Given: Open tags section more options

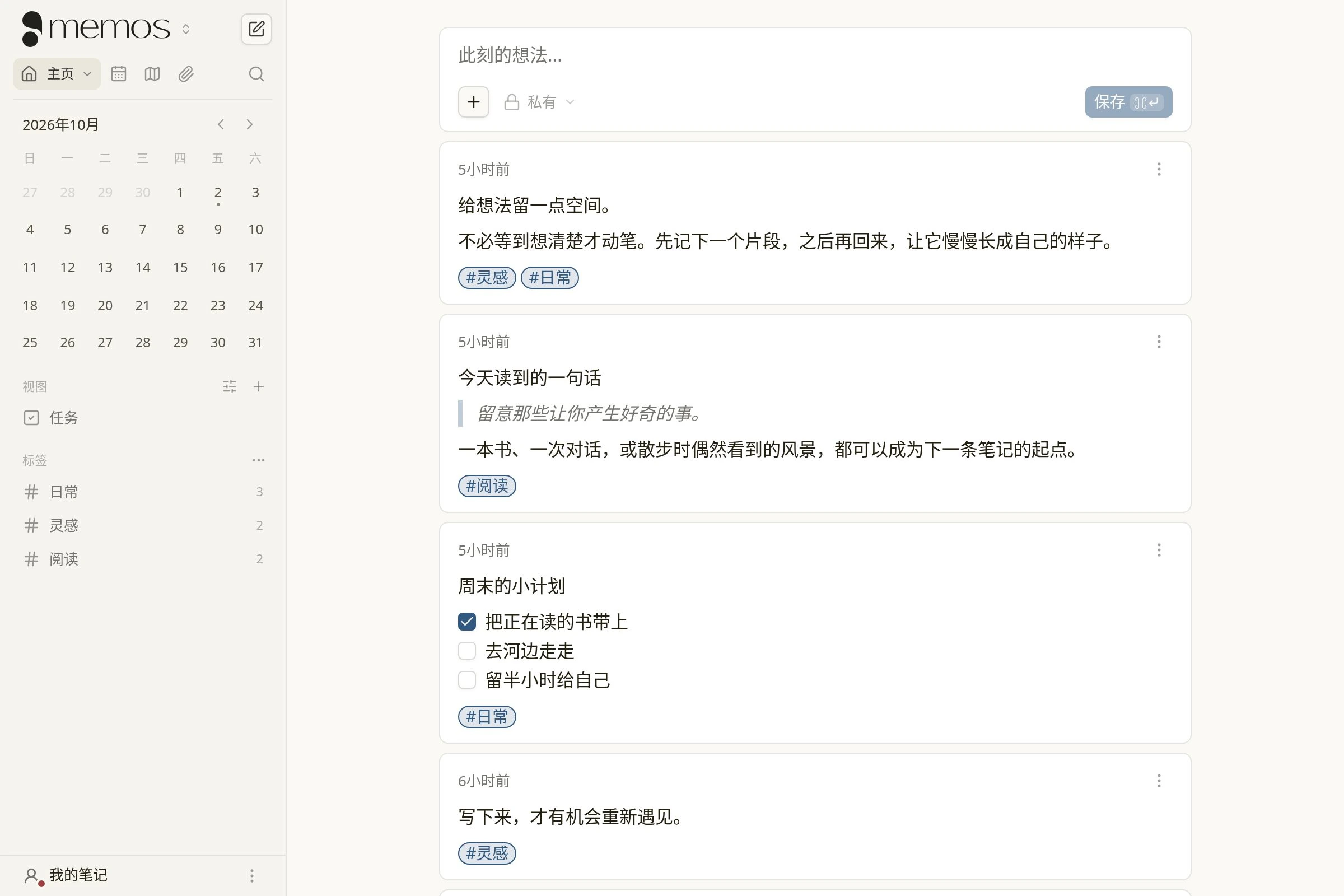Looking at the screenshot, I should point(258,460).
